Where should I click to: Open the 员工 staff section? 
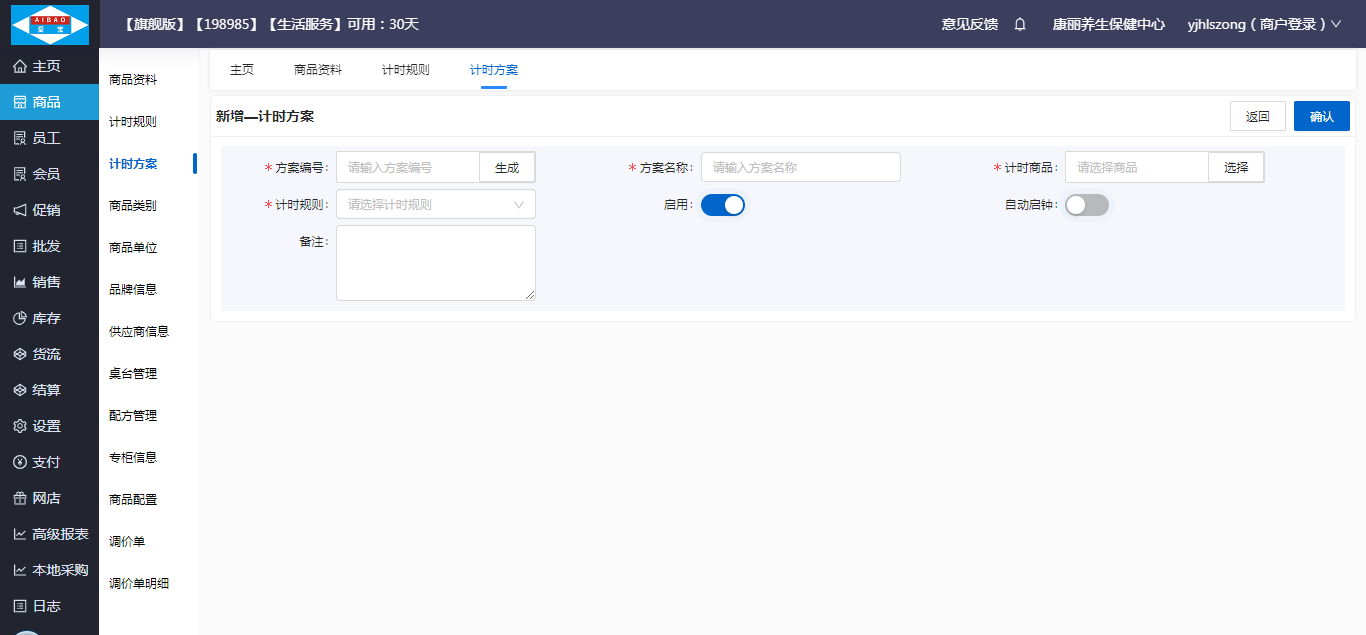[49, 138]
